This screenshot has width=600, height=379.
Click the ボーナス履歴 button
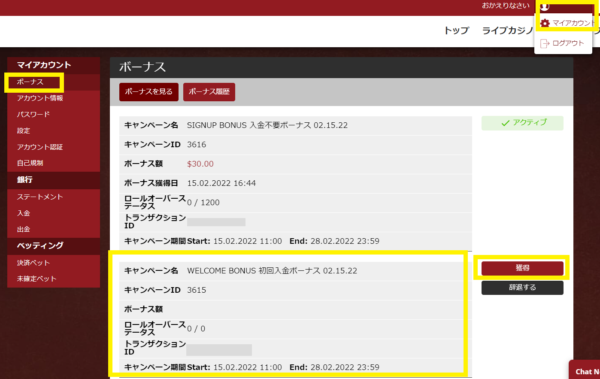[209, 92]
